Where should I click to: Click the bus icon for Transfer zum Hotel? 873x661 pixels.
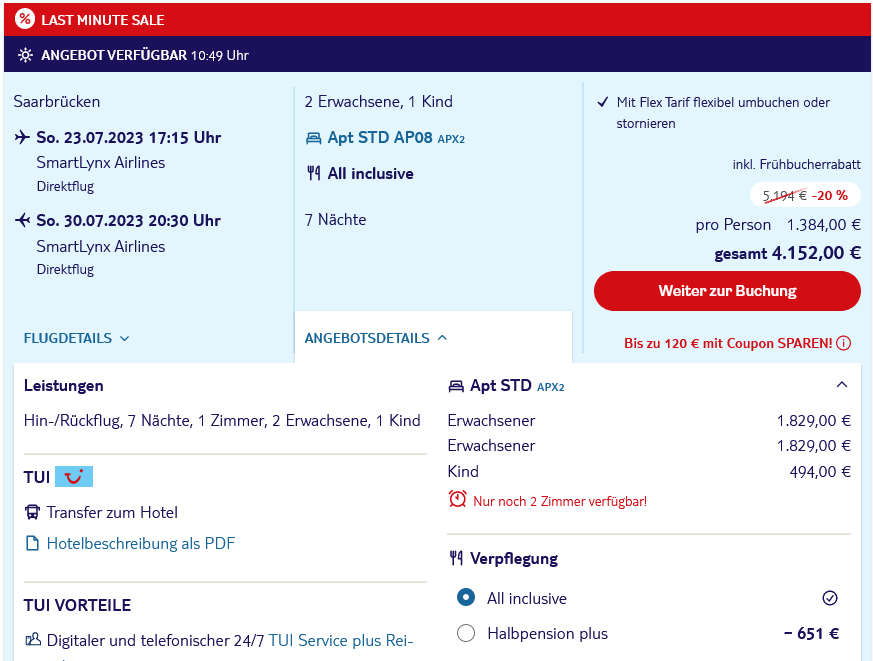tap(32, 513)
